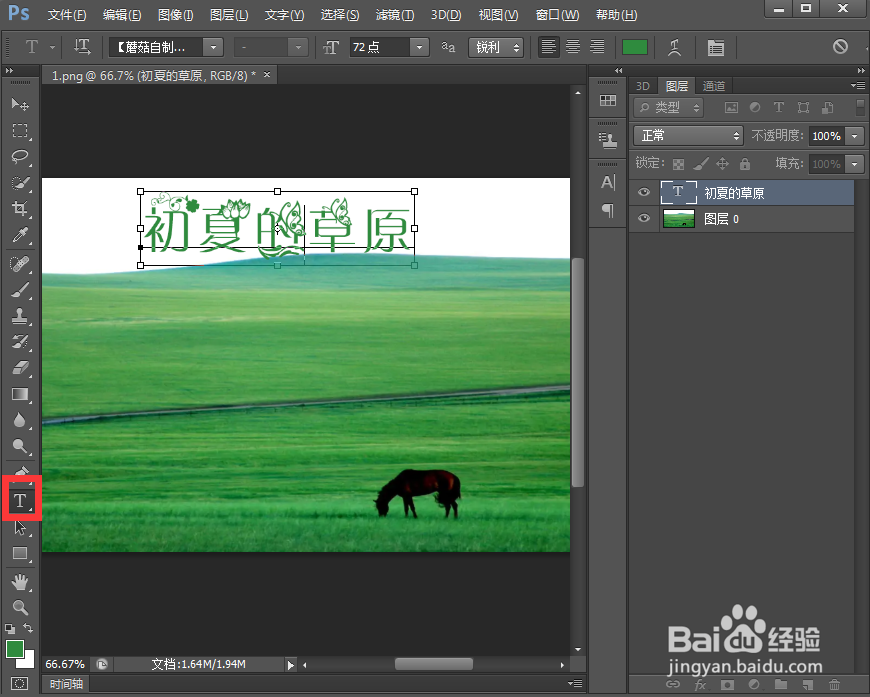The height and width of the screenshot is (697, 870).
Task: Hide the 图层 0 layer
Action: pyautogui.click(x=643, y=218)
